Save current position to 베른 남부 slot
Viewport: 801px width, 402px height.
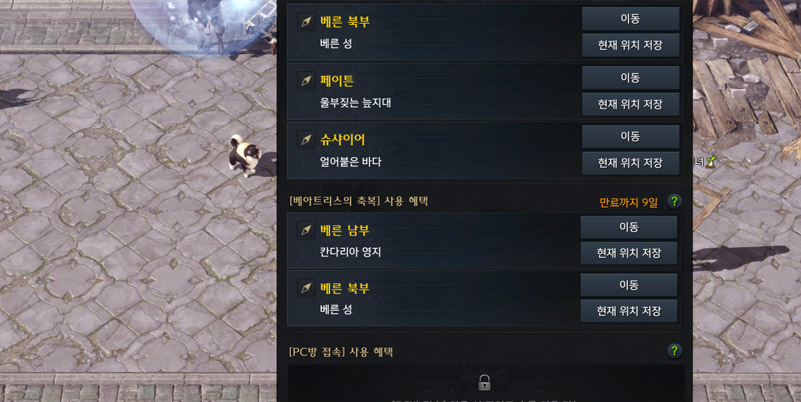click(629, 253)
